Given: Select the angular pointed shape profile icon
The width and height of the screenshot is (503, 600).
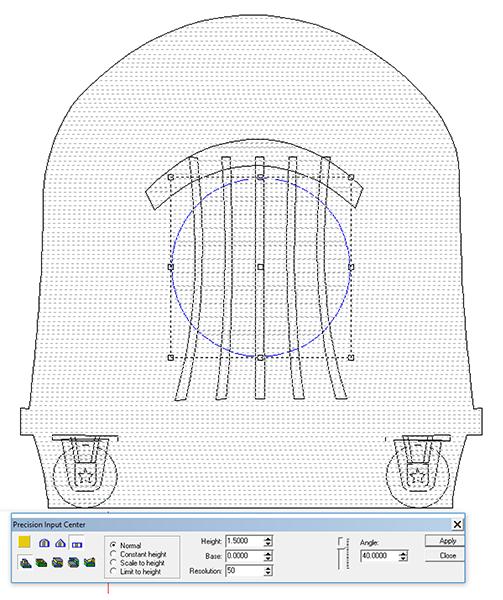Looking at the screenshot, I should (x=60, y=543).
